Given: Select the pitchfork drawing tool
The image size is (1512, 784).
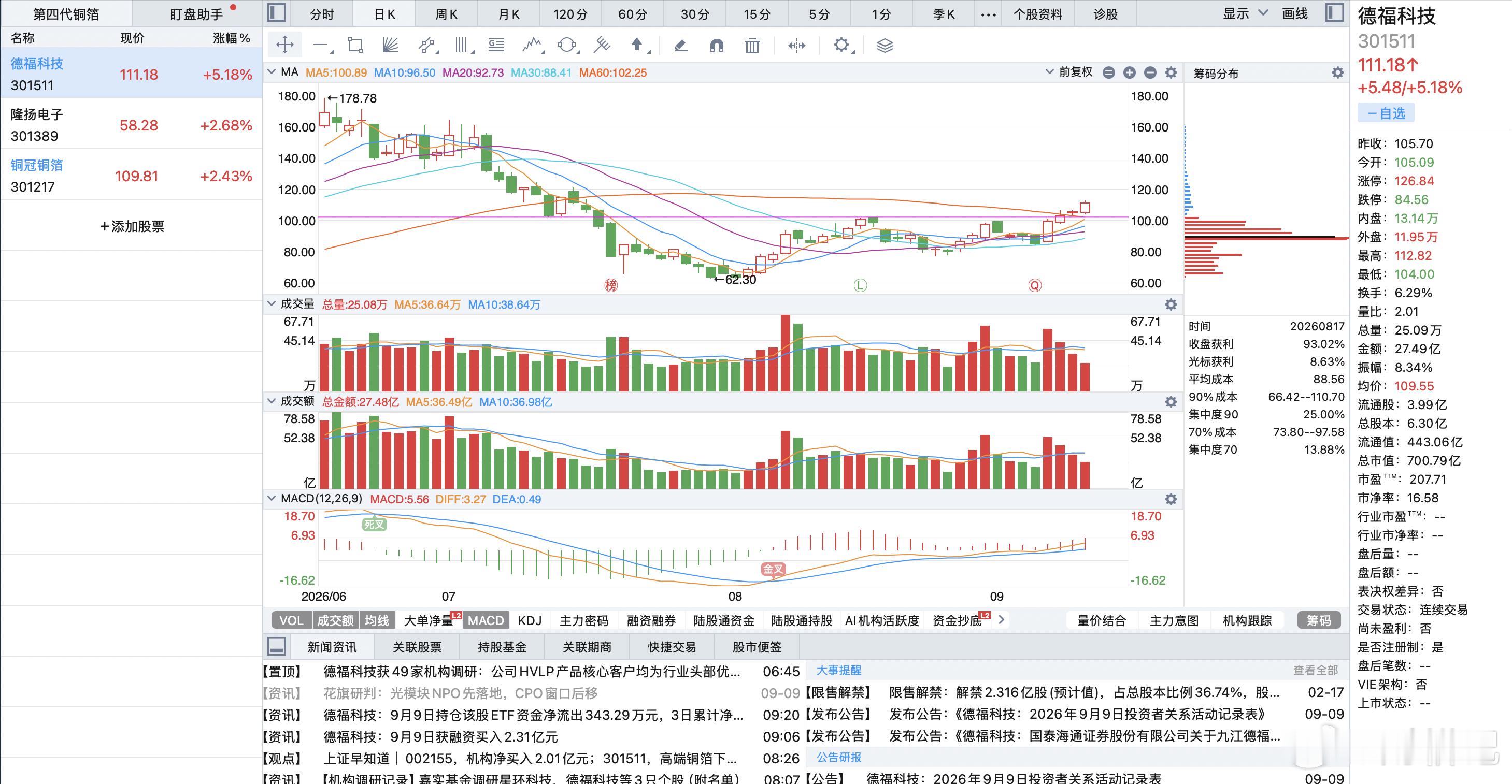Looking at the screenshot, I should point(602,45).
